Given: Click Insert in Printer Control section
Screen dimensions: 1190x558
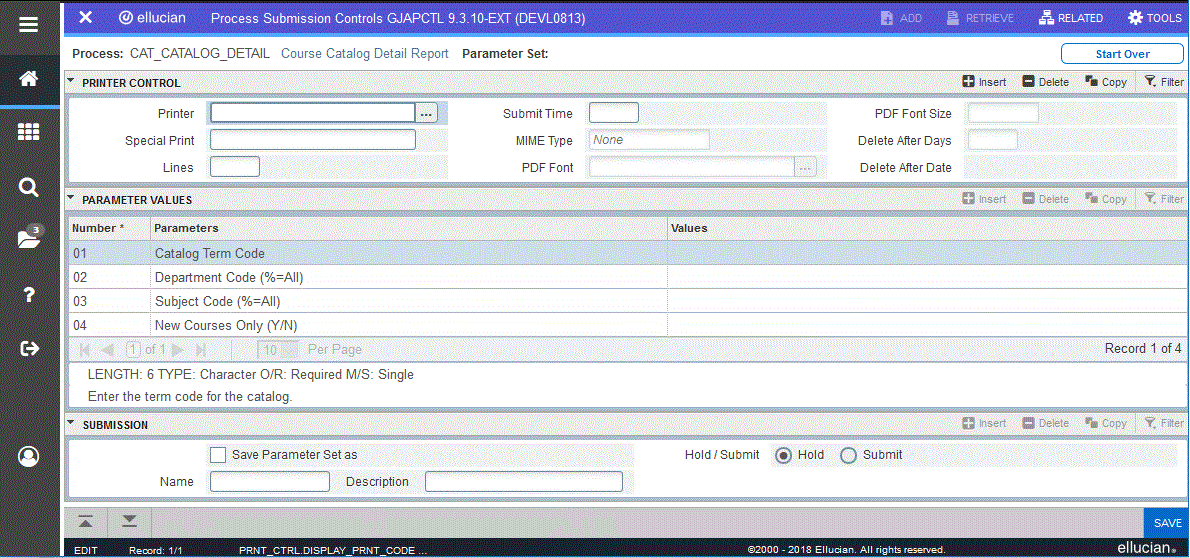Looking at the screenshot, I should coord(984,82).
